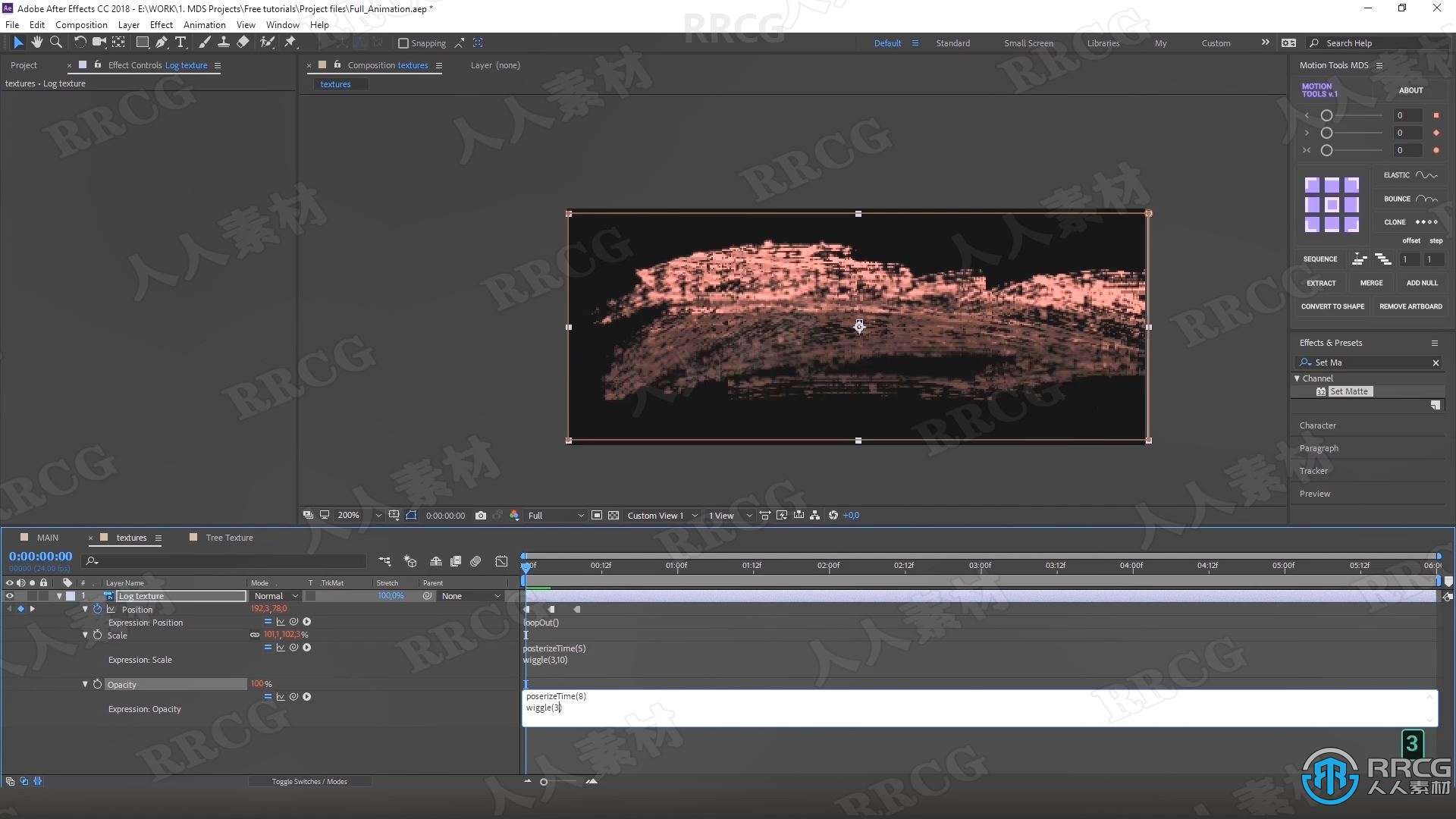Click the Merge button in Motion Tools
The width and height of the screenshot is (1456, 819).
tap(1370, 283)
